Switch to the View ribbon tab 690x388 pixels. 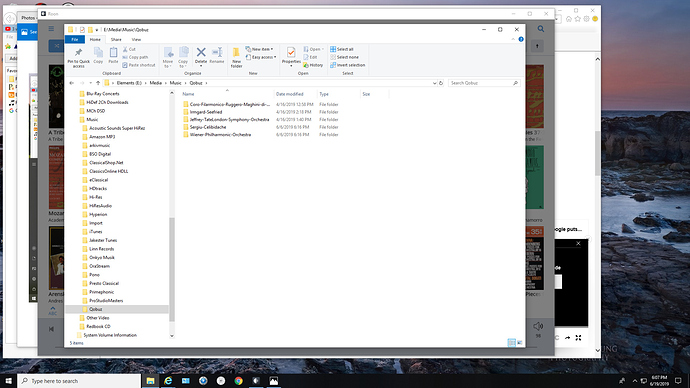136,40
